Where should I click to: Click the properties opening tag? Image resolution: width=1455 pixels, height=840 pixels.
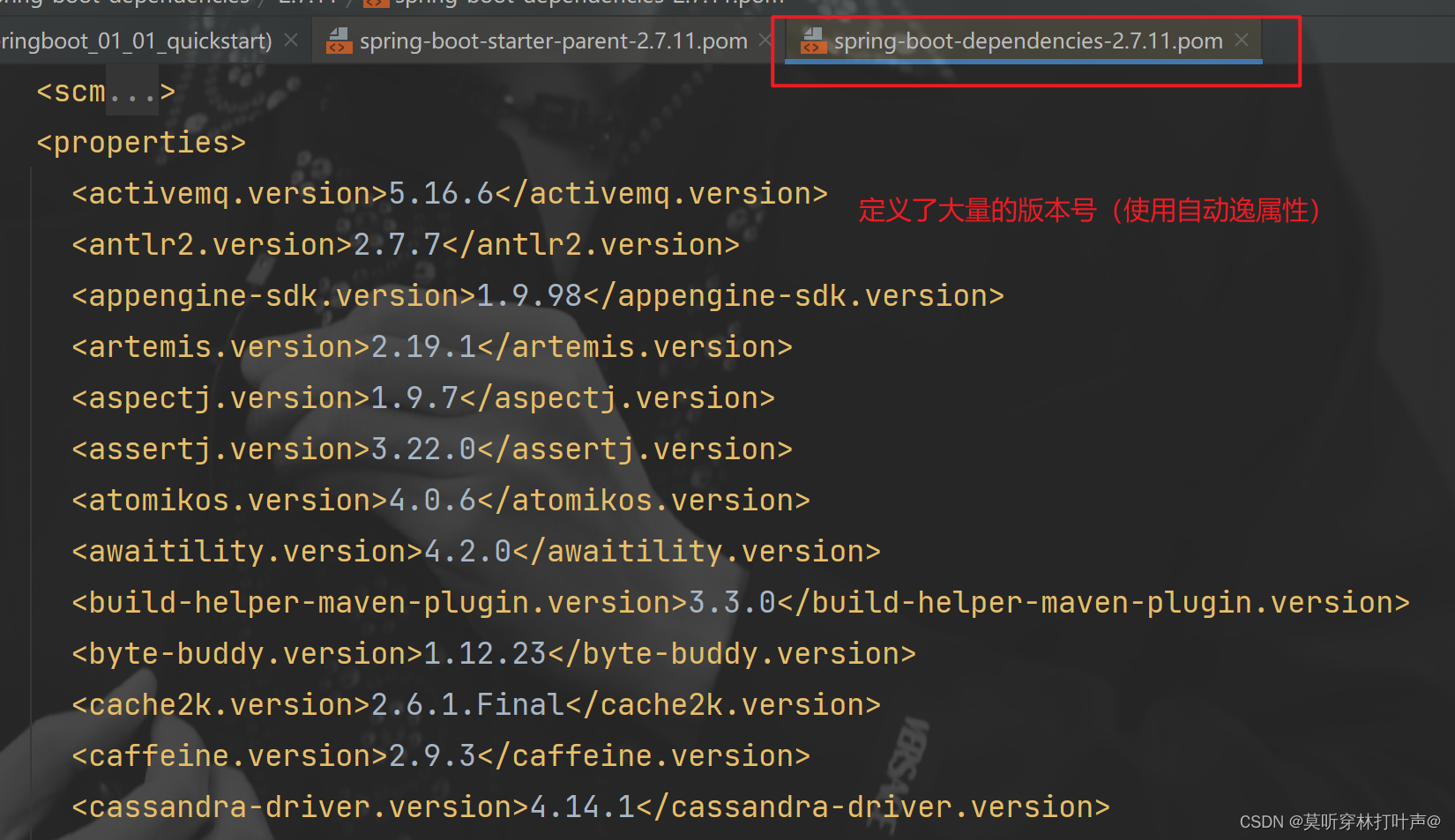141,142
